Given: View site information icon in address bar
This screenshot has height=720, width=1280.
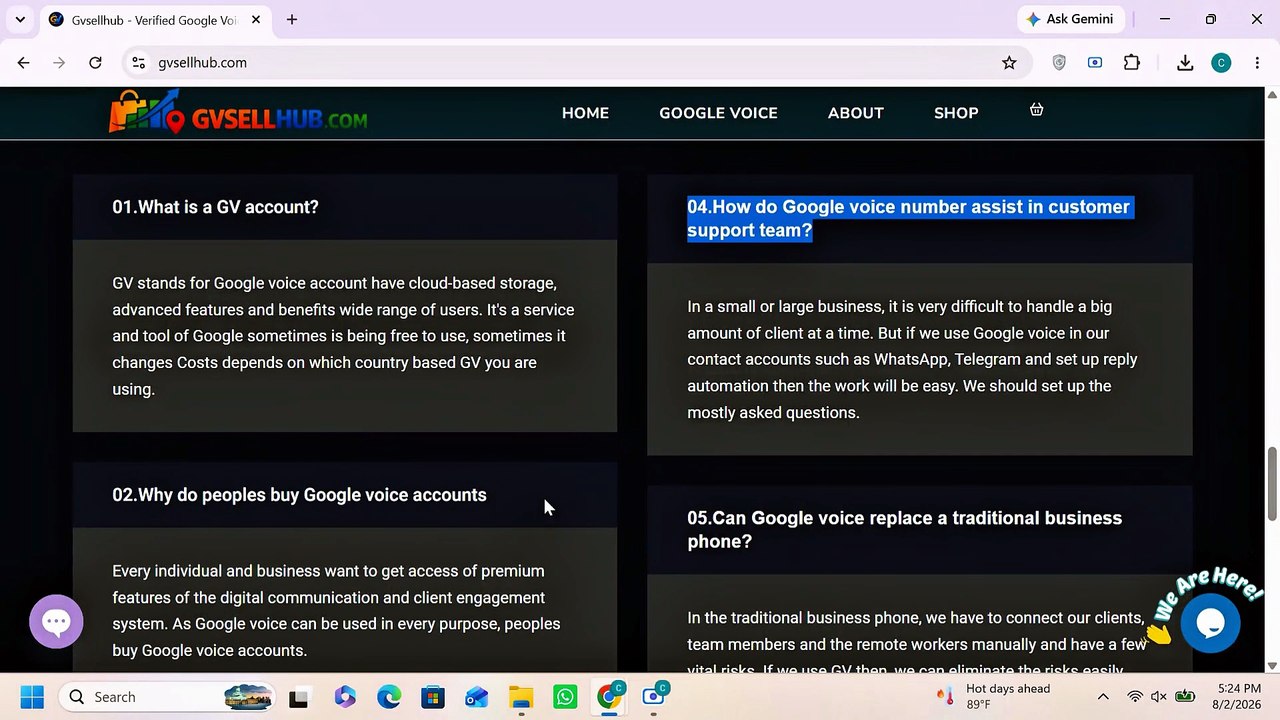Looking at the screenshot, I should coord(139,62).
